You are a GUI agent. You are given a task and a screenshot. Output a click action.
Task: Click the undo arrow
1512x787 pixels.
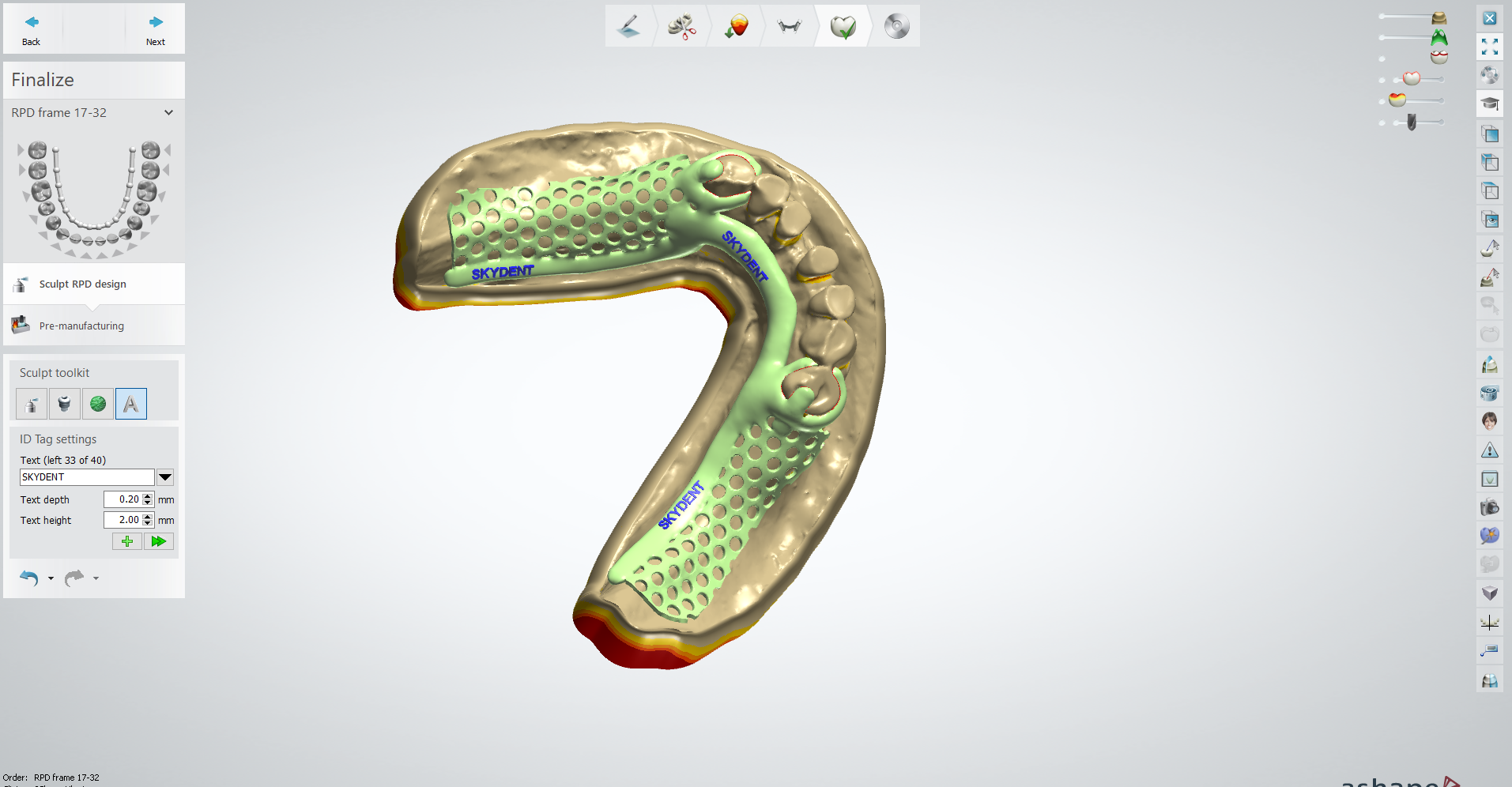[x=28, y=578]
